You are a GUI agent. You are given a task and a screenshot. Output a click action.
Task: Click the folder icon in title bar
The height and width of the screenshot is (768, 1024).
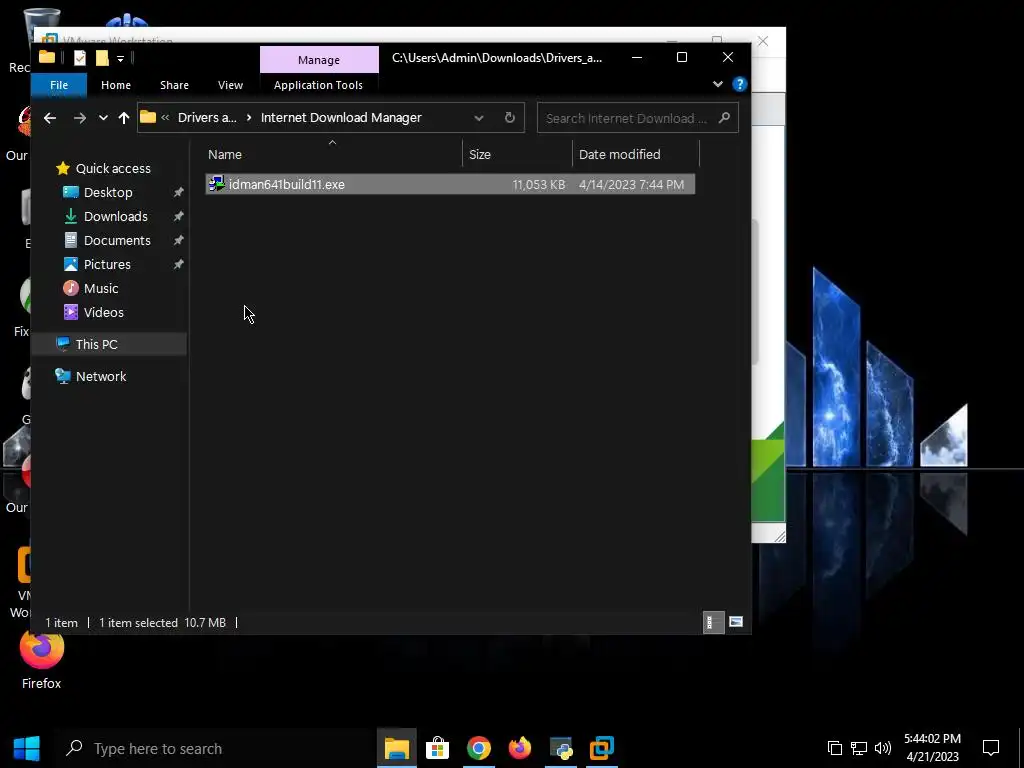(47, 57)
